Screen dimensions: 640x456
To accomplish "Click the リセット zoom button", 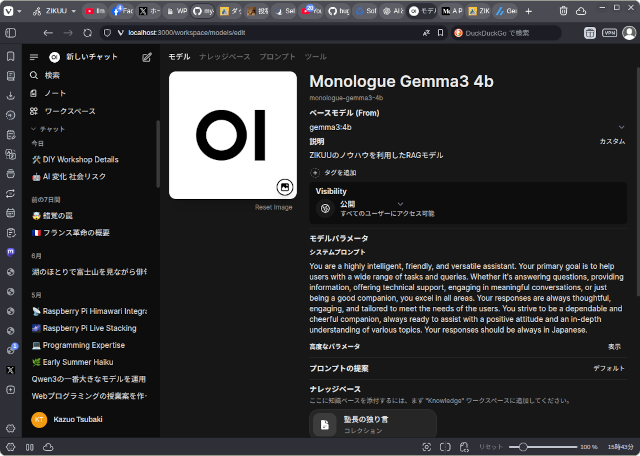I will (490, 447).
